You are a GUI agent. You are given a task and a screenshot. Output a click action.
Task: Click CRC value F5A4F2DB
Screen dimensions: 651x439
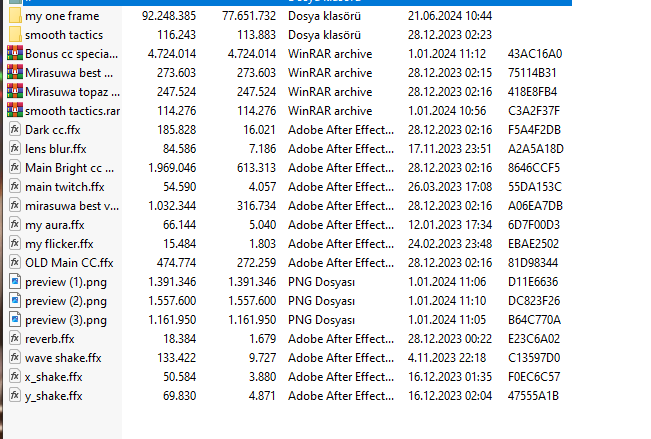[534, 130]
